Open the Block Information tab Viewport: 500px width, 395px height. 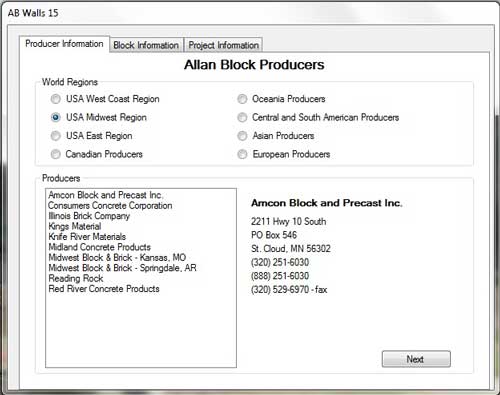click(x=146, y=45)
